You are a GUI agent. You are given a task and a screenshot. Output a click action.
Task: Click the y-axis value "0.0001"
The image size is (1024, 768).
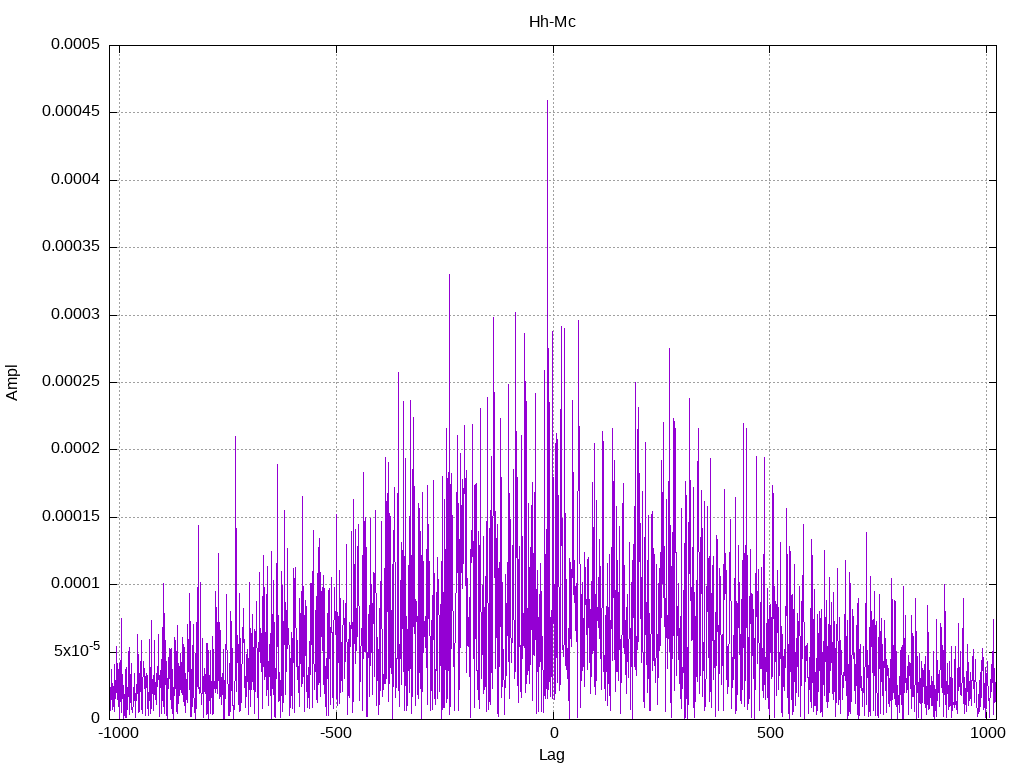pos(76,584)
